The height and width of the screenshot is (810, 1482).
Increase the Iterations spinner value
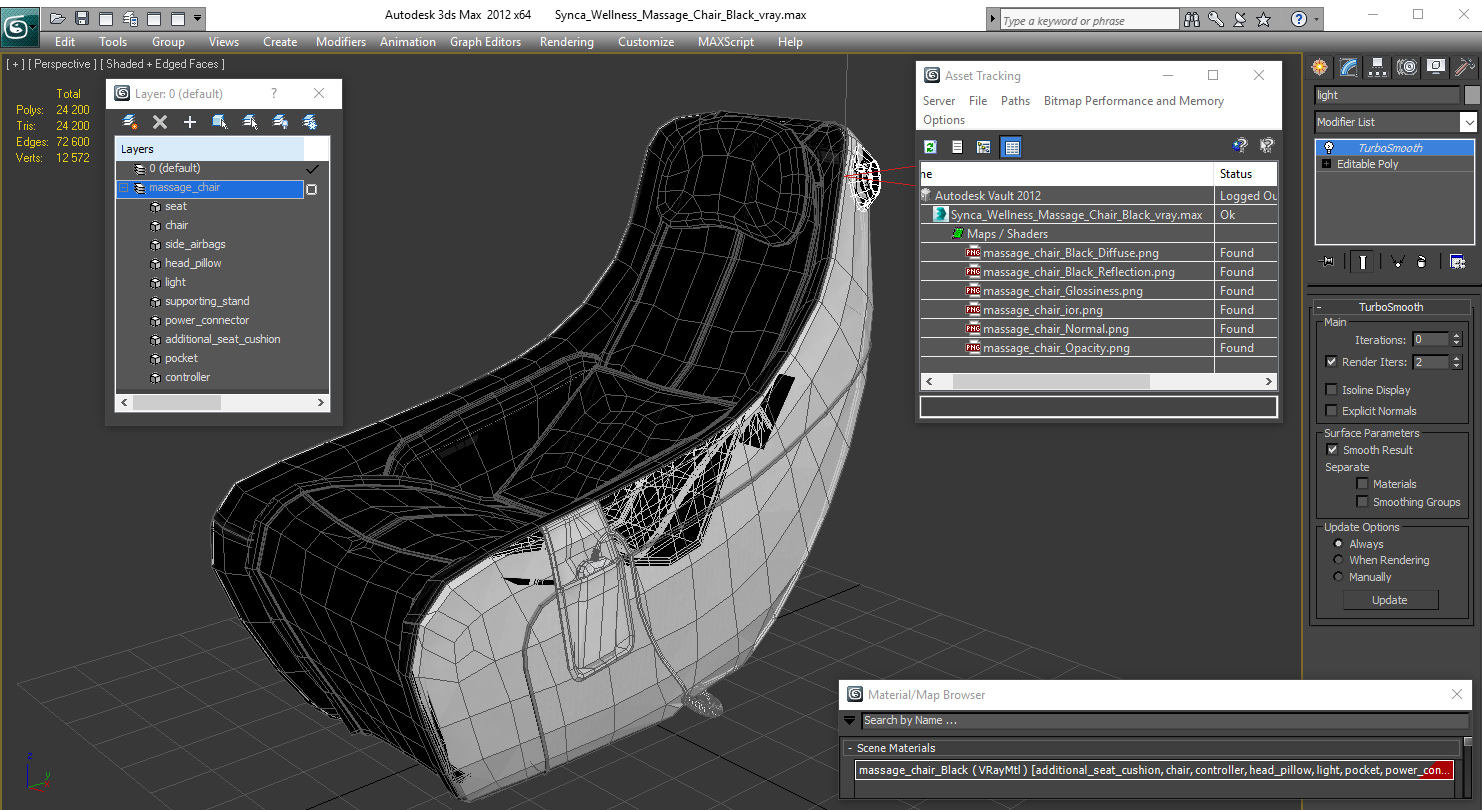(1456, 336)
